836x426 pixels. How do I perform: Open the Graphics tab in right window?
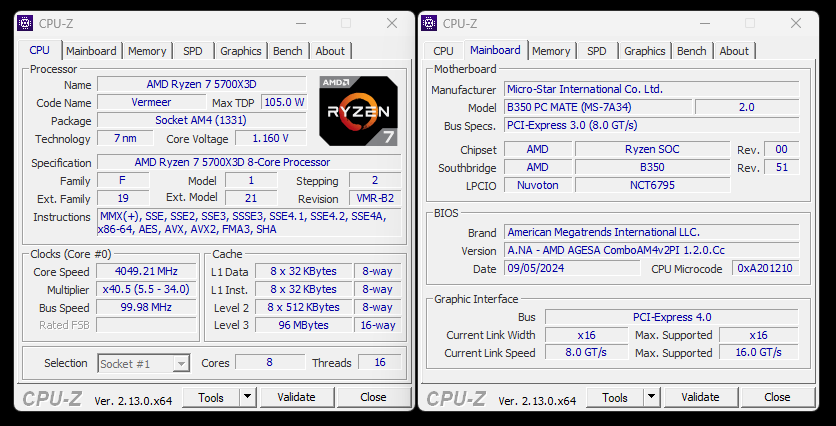point(645,51)
